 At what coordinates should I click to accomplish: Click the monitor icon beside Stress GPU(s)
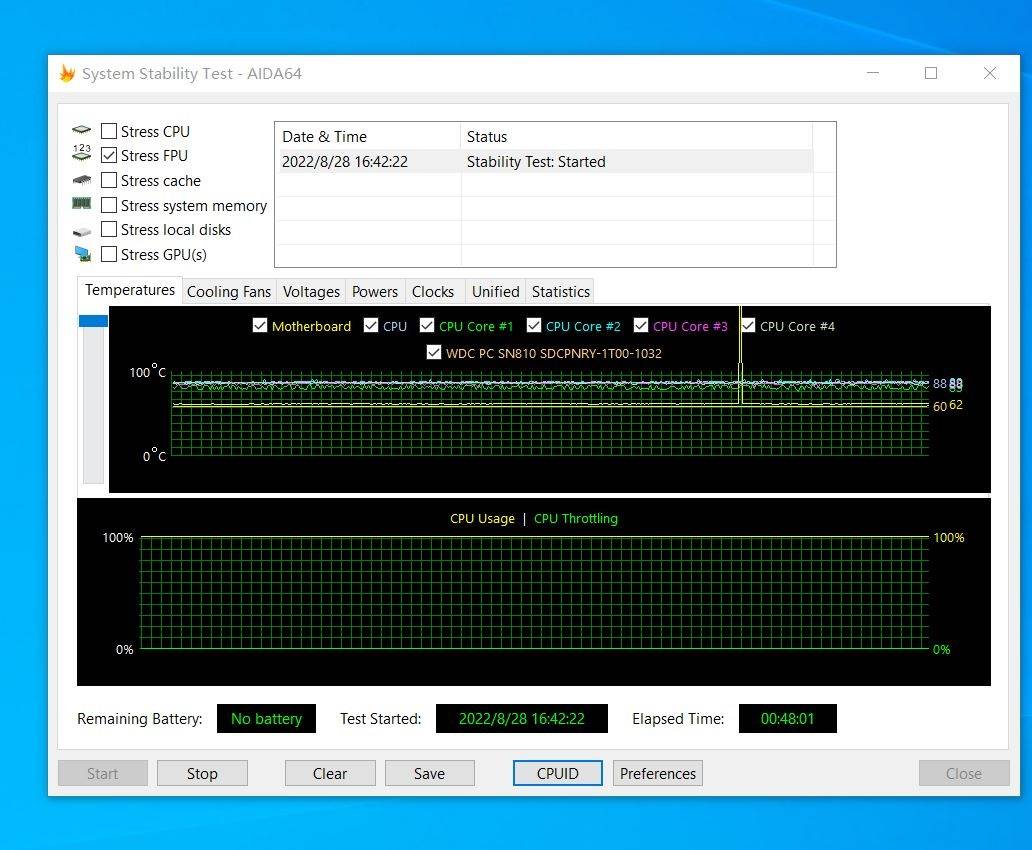(x=82, y=253)
